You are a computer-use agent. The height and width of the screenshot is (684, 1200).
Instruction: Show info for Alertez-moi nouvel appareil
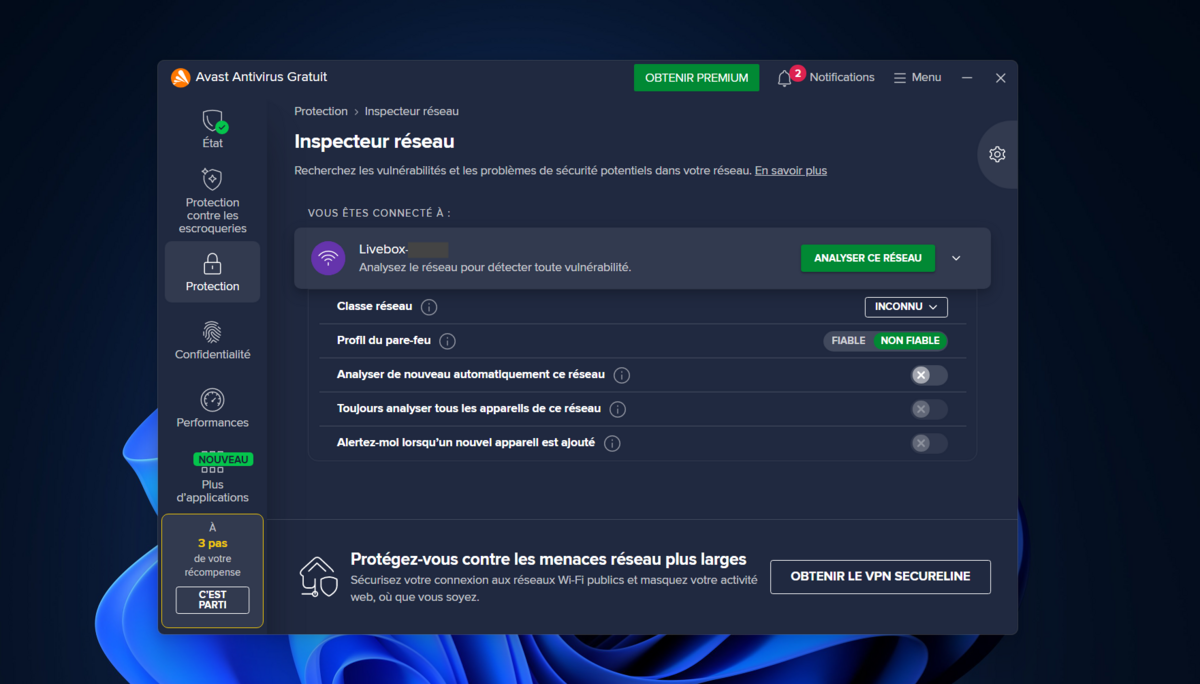(612, 443)
